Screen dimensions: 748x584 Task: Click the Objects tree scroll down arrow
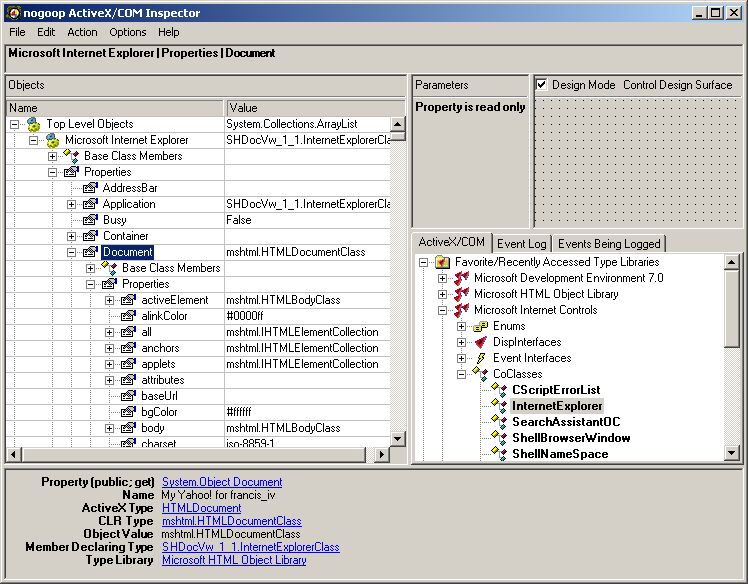(x=397, y=439)
